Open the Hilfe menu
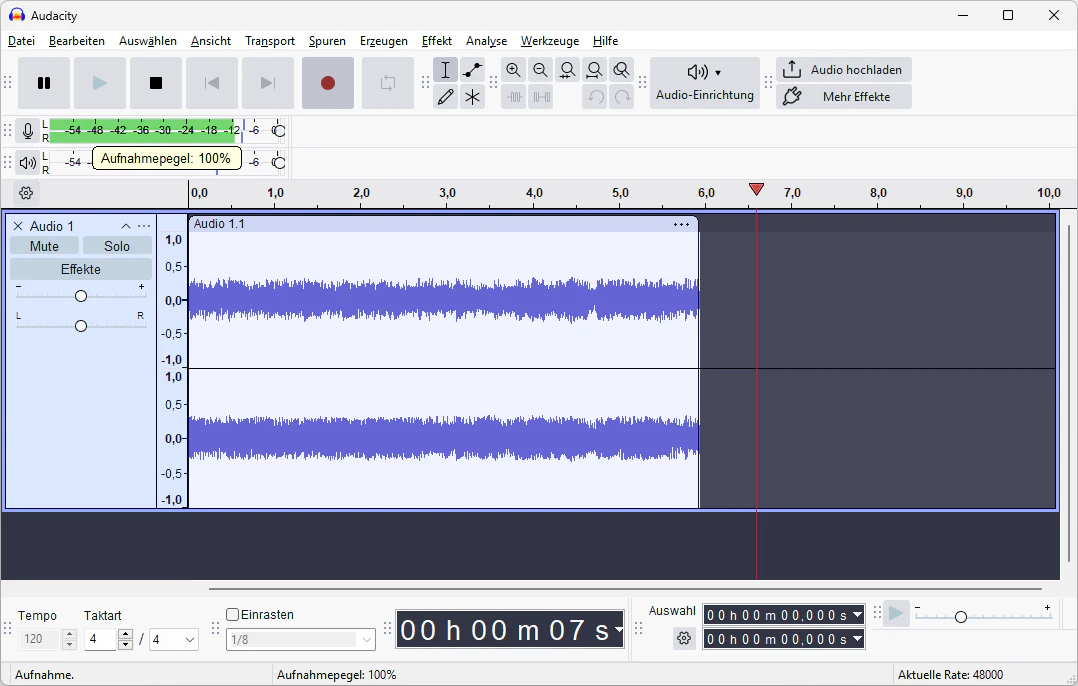The image size is (1078, 686). 606,41
